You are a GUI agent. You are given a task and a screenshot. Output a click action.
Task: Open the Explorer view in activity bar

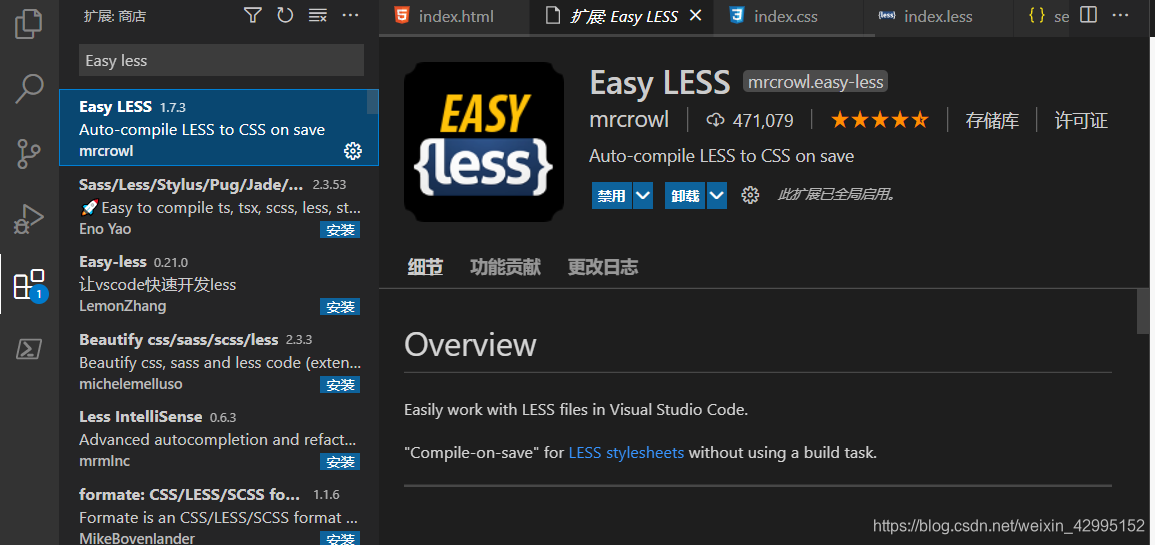point(29,24)
